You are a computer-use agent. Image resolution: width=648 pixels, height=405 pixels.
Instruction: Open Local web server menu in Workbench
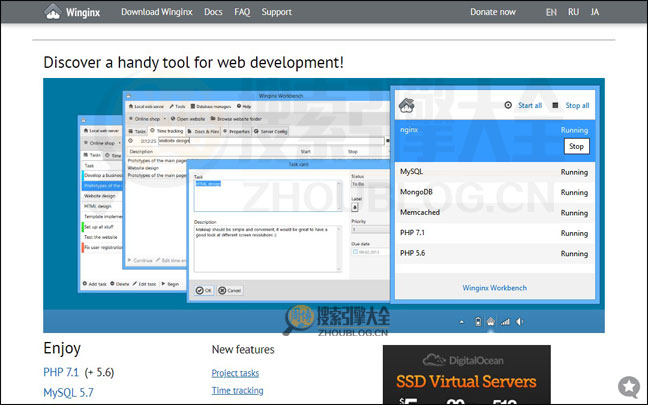(x=146, y=107)
